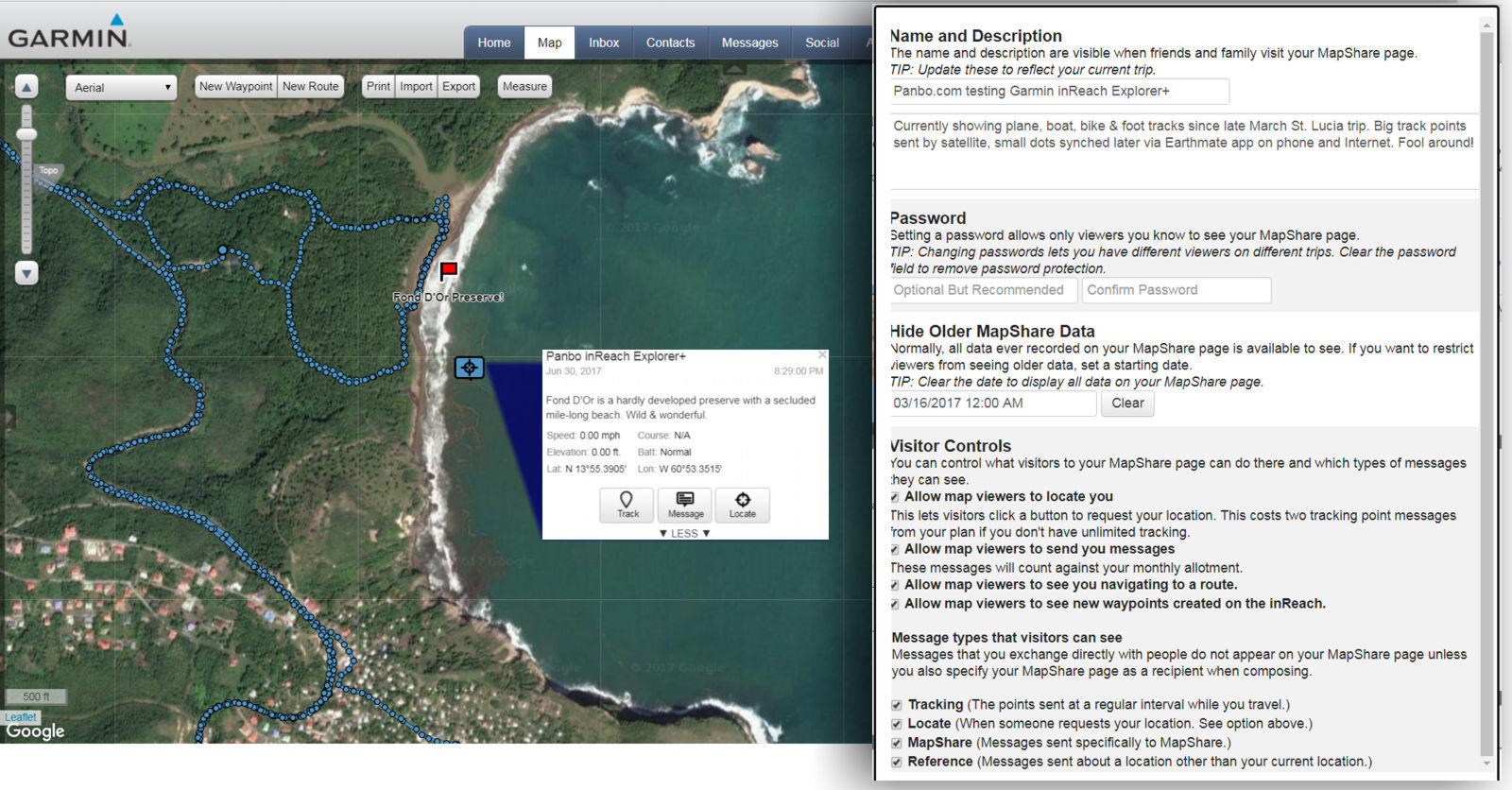Click the Batt: Normal status text

tap(664, 453)
